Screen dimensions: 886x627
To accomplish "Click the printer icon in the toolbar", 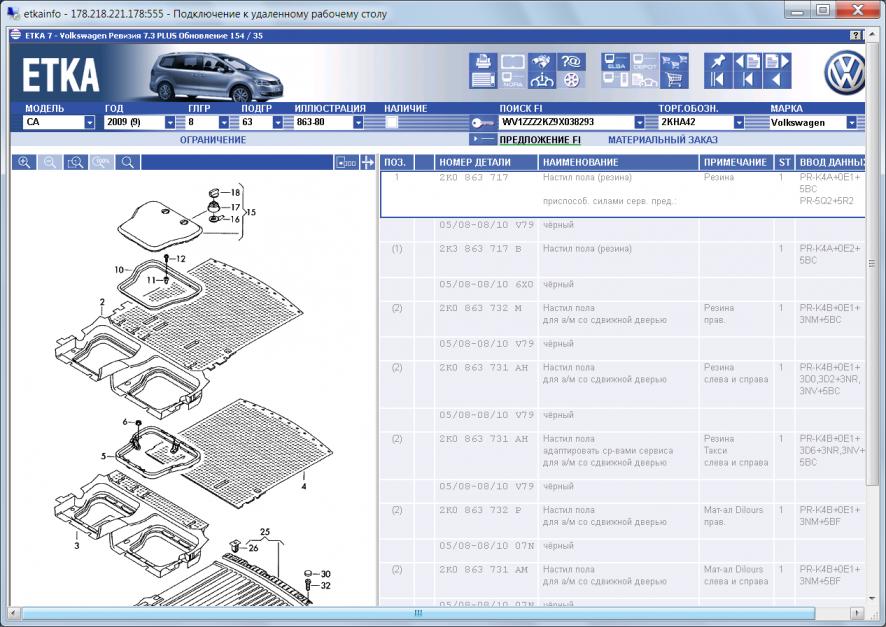I will point(483,62).
